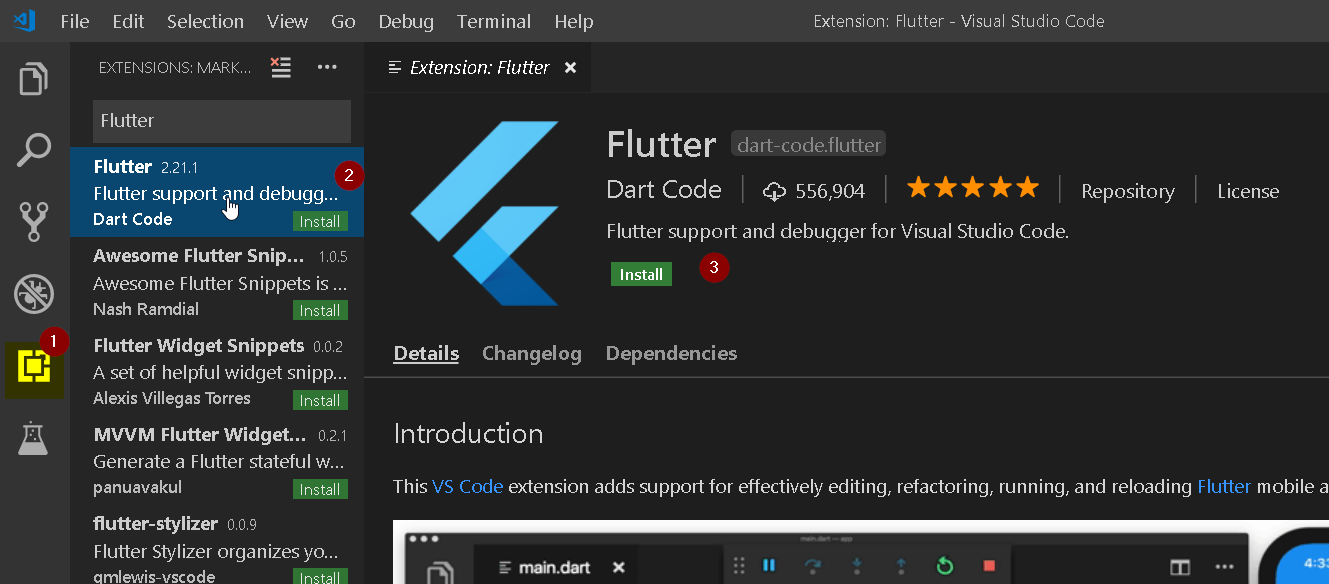Click the EXTENSIONS: MARK... sidebar title
Screen dimensions: 1329x584
click(175, 67)
